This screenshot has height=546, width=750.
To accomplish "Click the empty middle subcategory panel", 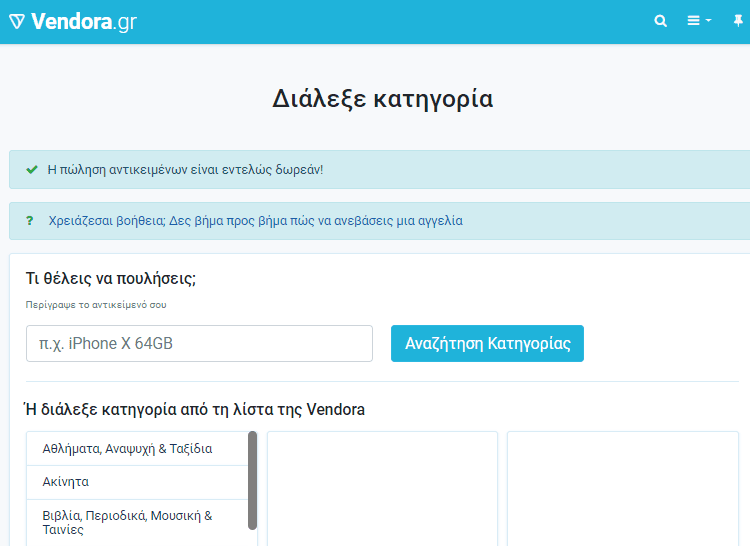I will [382, 489].
